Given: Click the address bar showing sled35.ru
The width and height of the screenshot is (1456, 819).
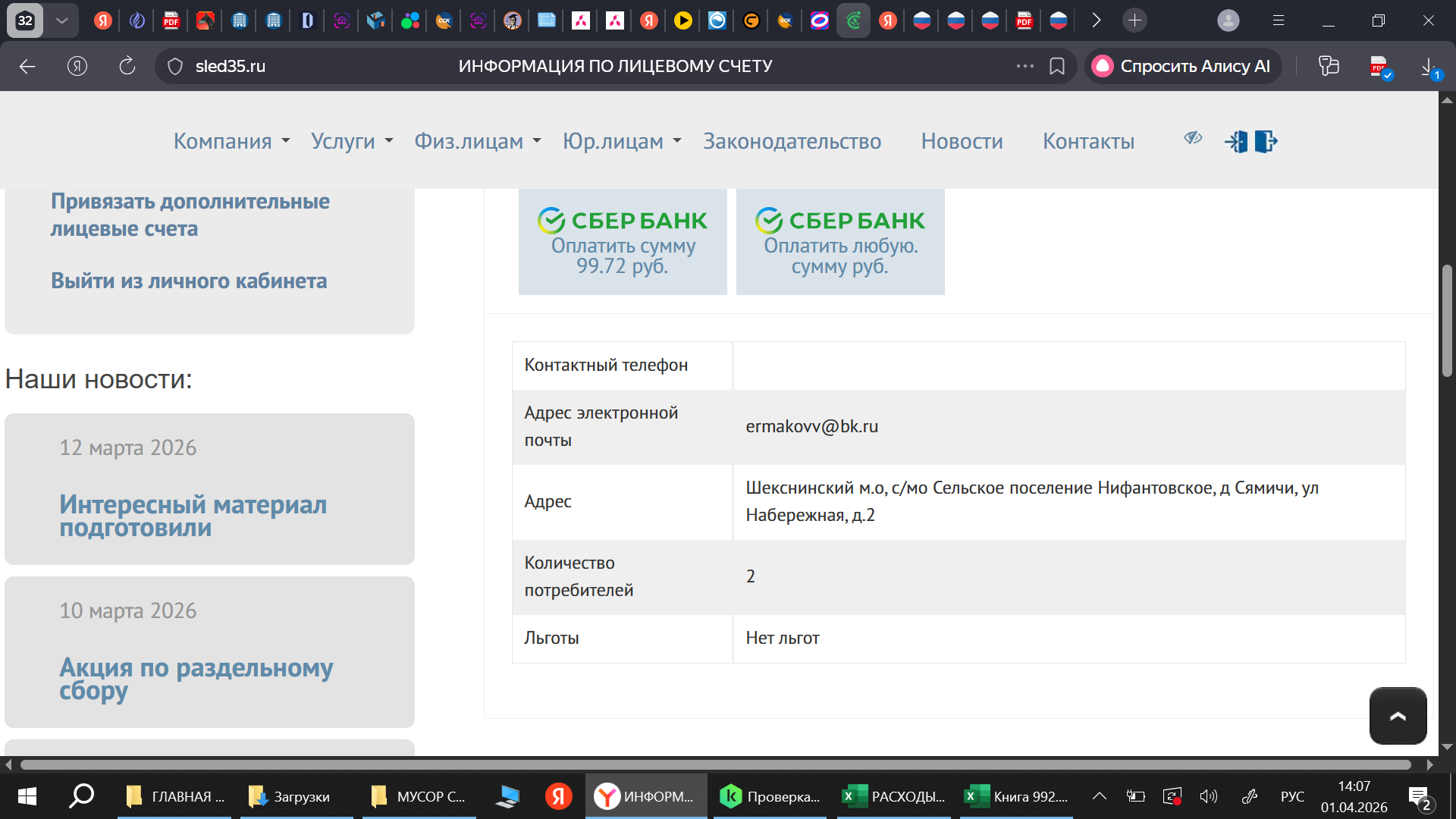Looking at the screenshot, I should pos(231,66).
